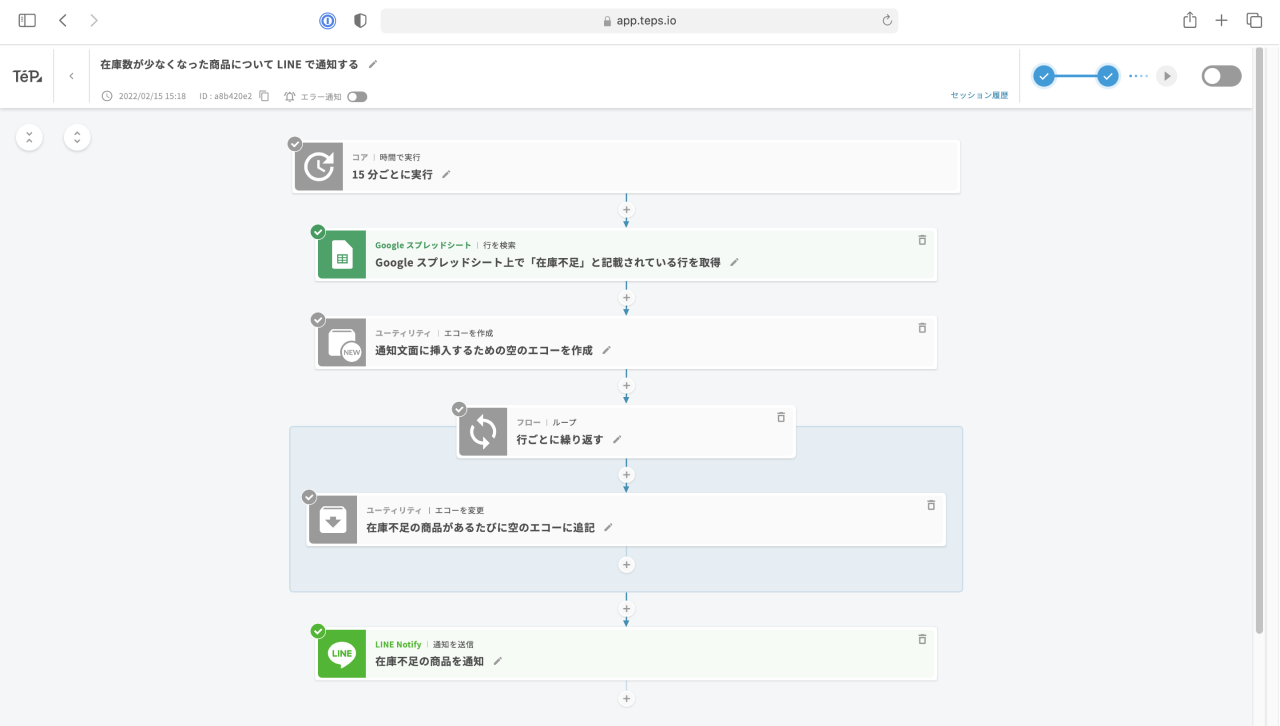Expand all workflow steps
This screenshot has height=726, width=1280.
point(78,137)
